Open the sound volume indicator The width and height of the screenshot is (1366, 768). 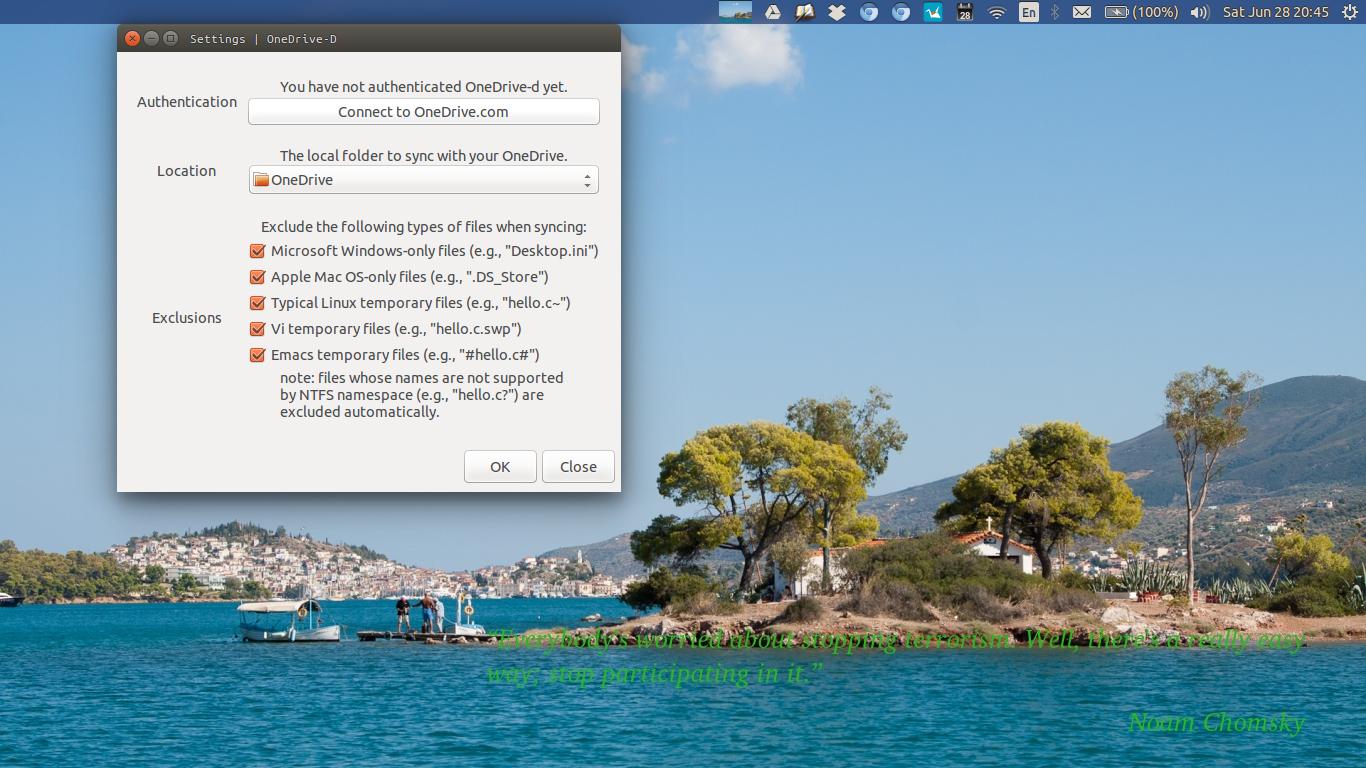point(1200,12)
